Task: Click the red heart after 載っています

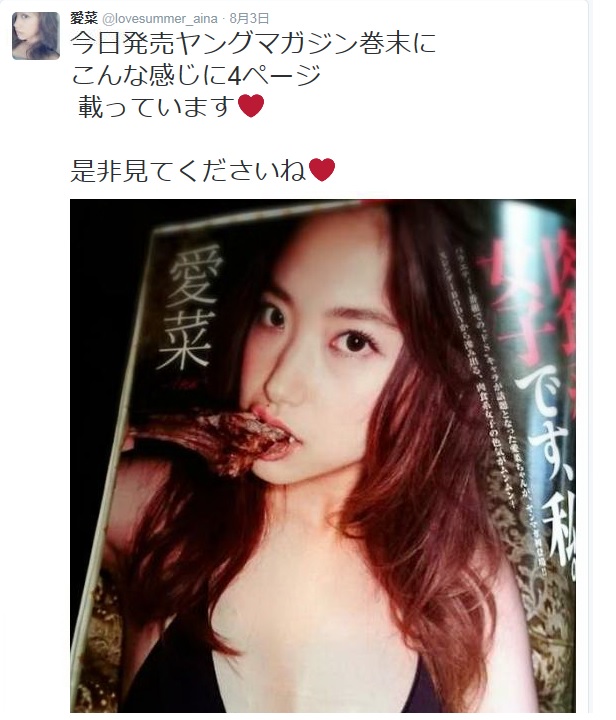Action: pos(251,106)
